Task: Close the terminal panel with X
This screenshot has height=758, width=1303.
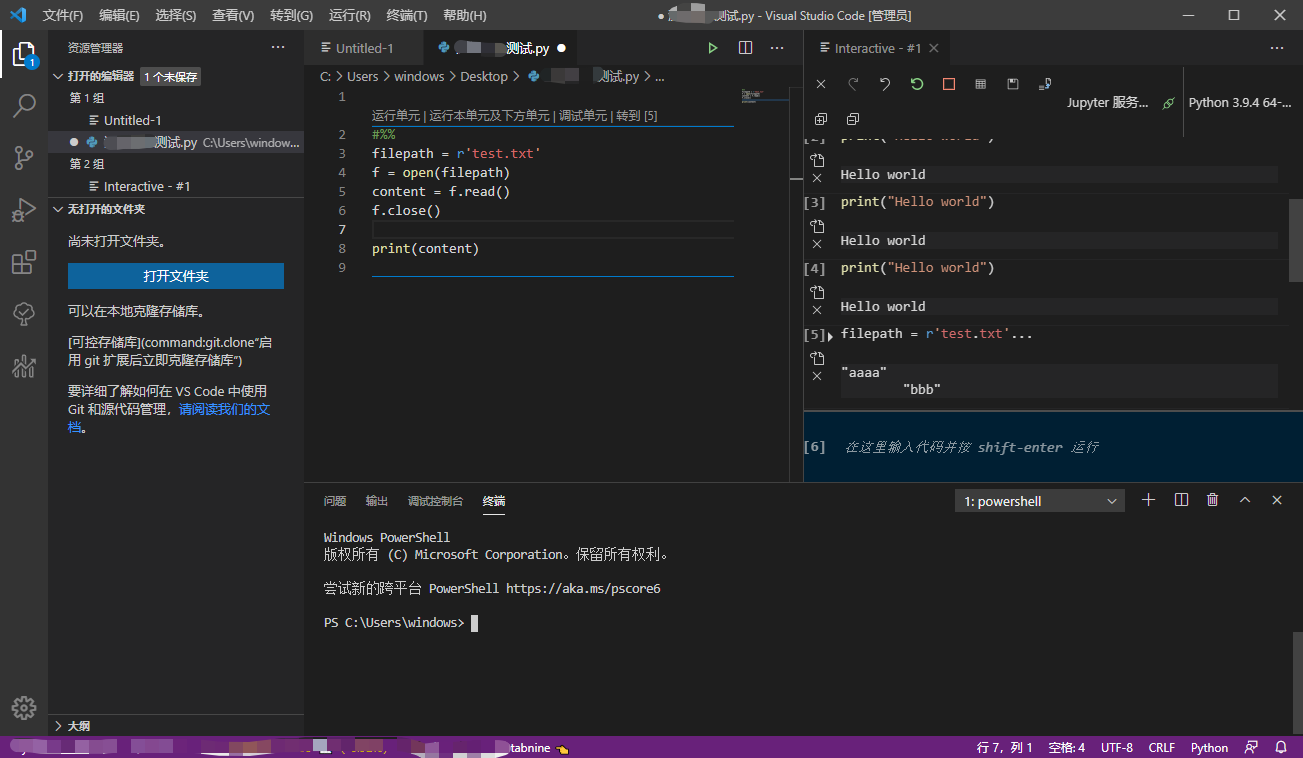Action: pos(1277,500)
